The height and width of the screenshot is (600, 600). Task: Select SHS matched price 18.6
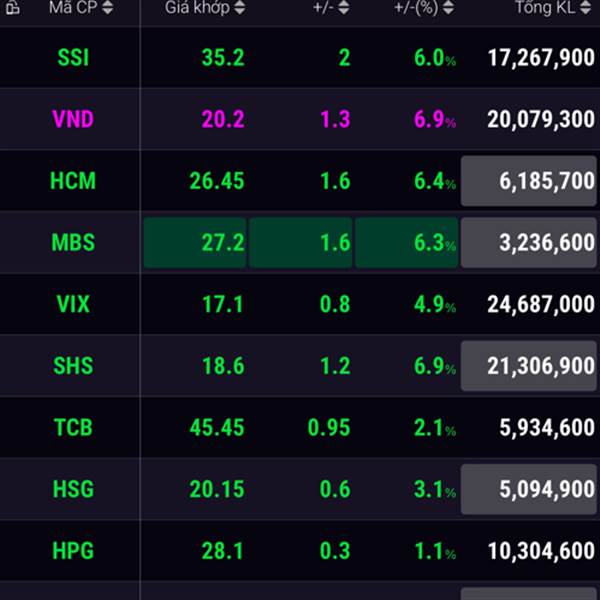click(223, 366)
